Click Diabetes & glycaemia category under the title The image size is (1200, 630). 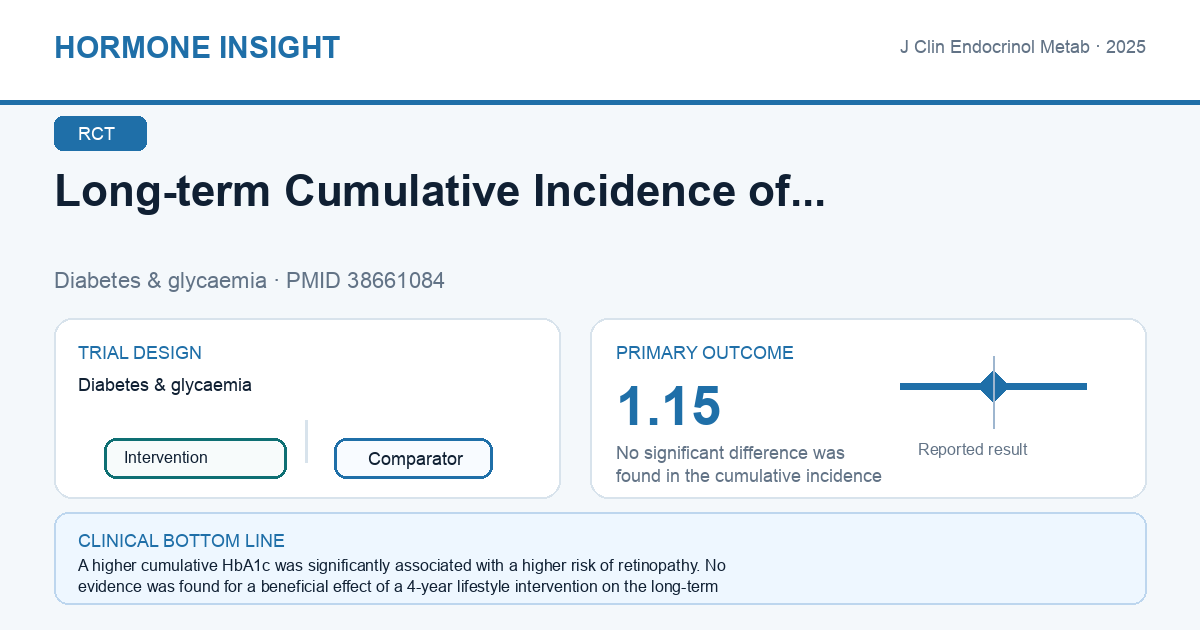pyautogui.click(x=161, y=281)
